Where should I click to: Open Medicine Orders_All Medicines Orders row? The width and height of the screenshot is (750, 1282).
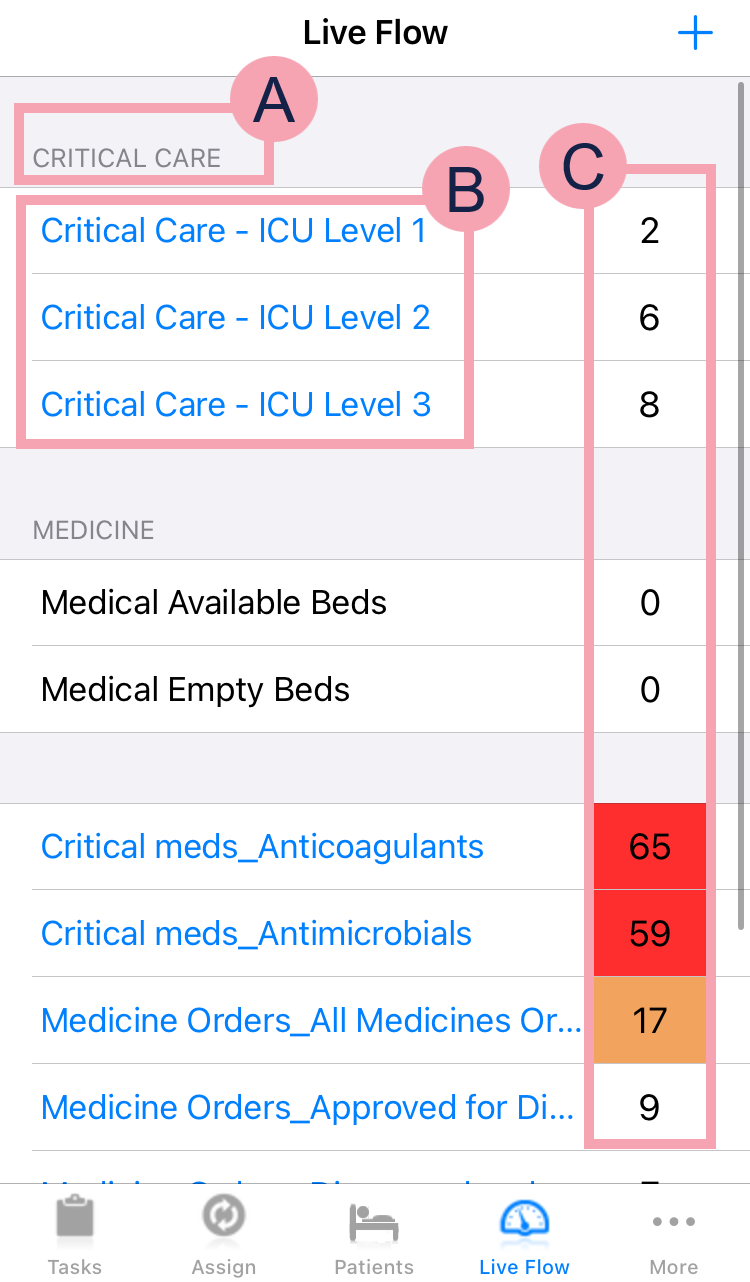[x=310, y=1021]
